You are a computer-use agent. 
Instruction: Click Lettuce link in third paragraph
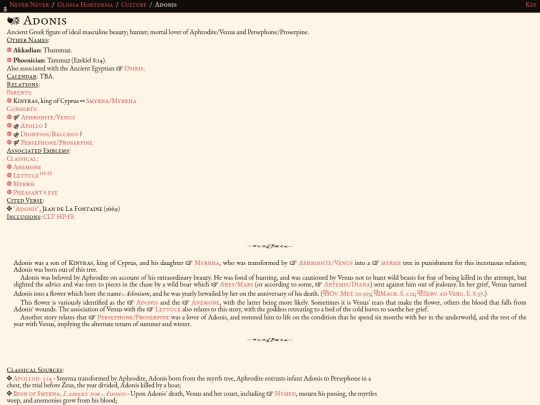pos(168,309)
